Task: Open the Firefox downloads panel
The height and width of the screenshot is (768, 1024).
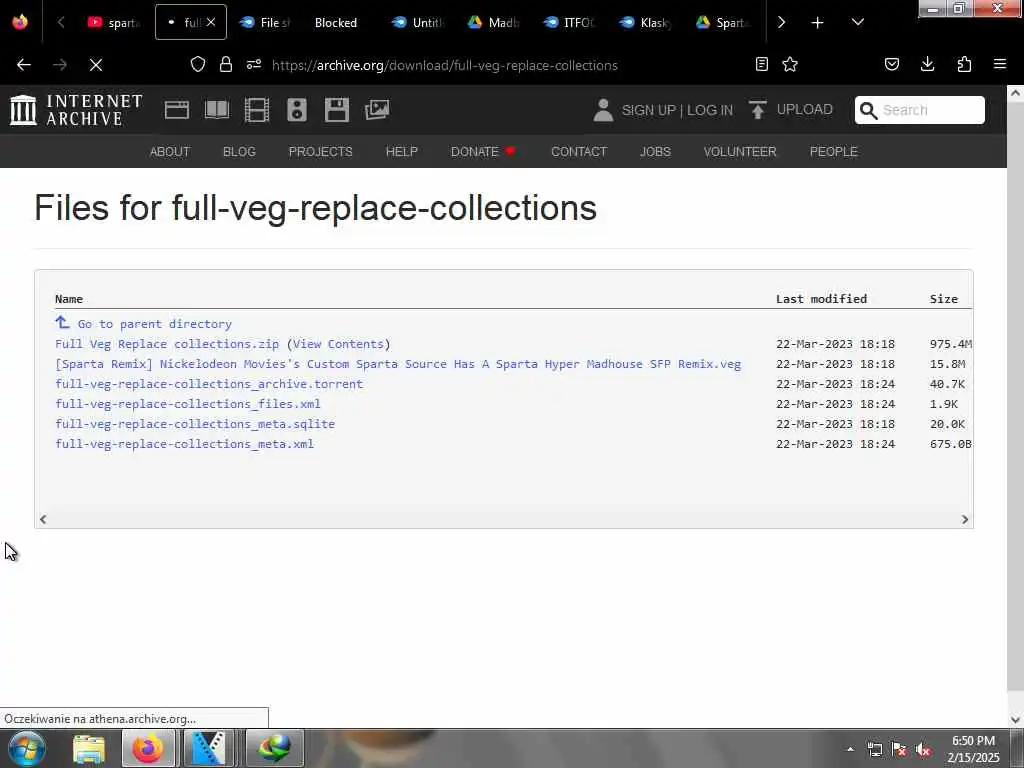Action: point(927,65)
